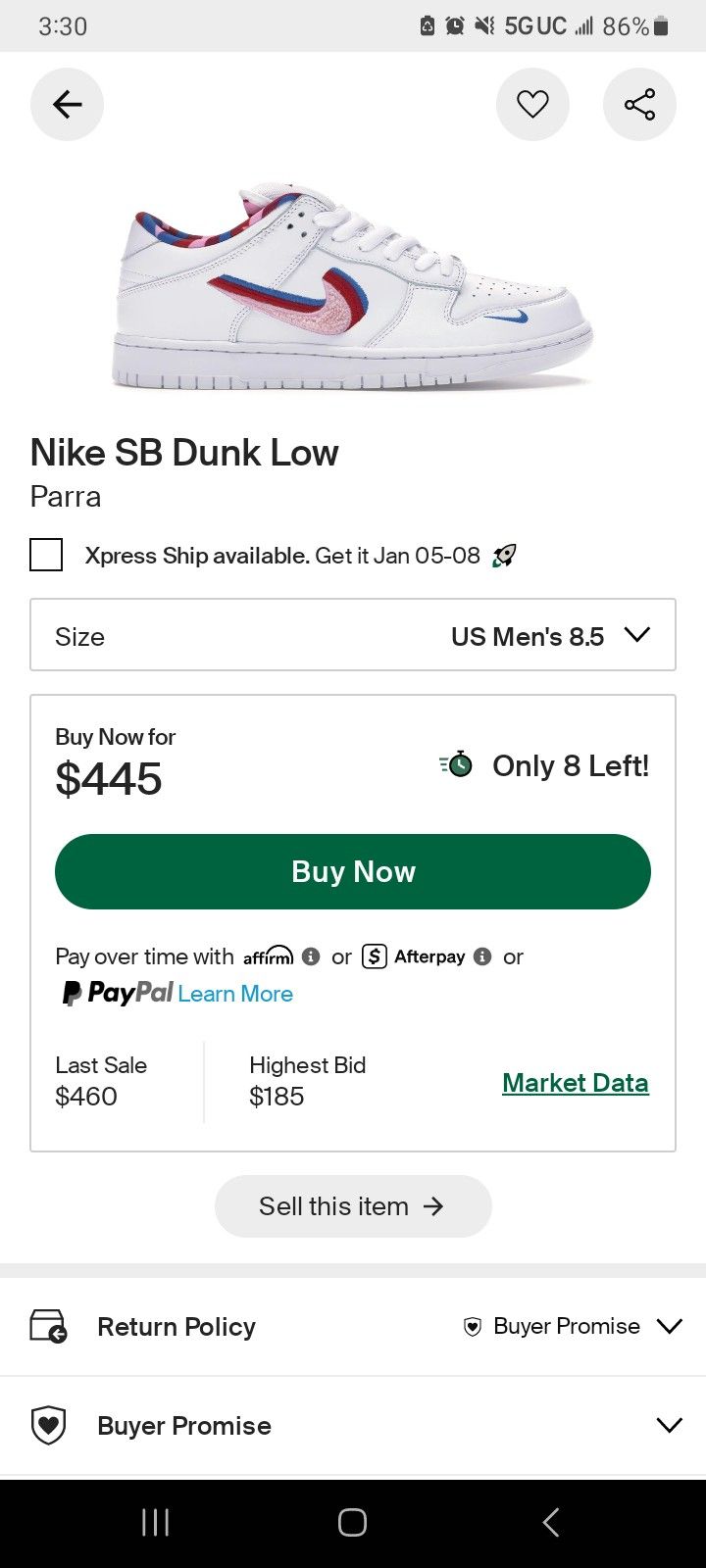Open the Size US Men's 8.5 dropdown
Viewport: 706px width, 1568px height.
pyautogui.click(x=353, y=635)
